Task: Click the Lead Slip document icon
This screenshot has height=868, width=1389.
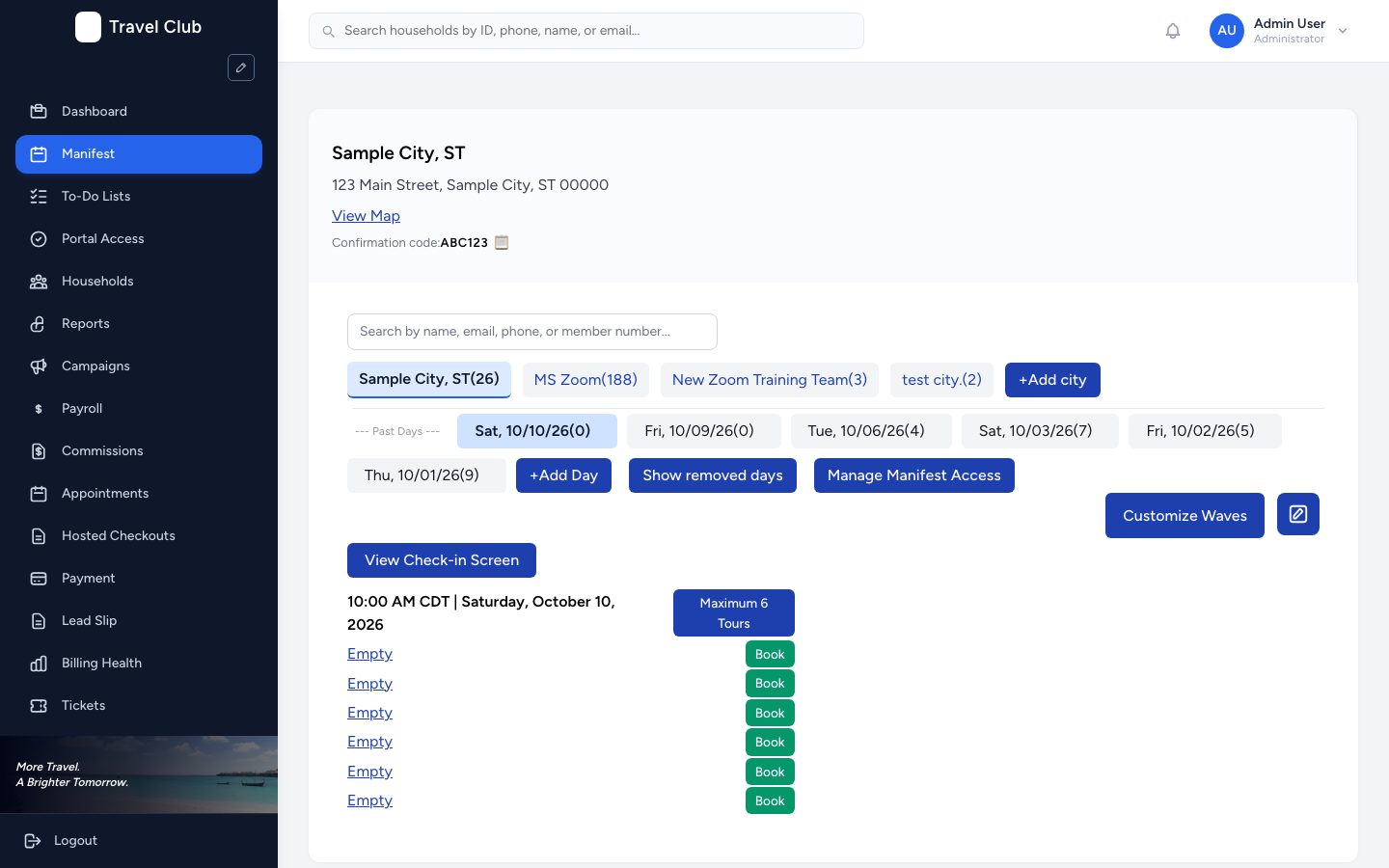Action: [x=39, y=620]
